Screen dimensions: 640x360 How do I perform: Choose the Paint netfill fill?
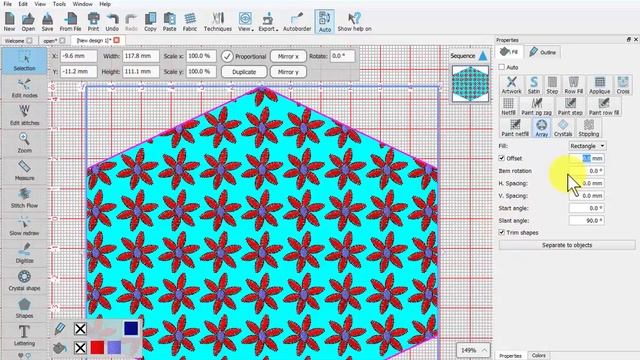coord(515,127)
